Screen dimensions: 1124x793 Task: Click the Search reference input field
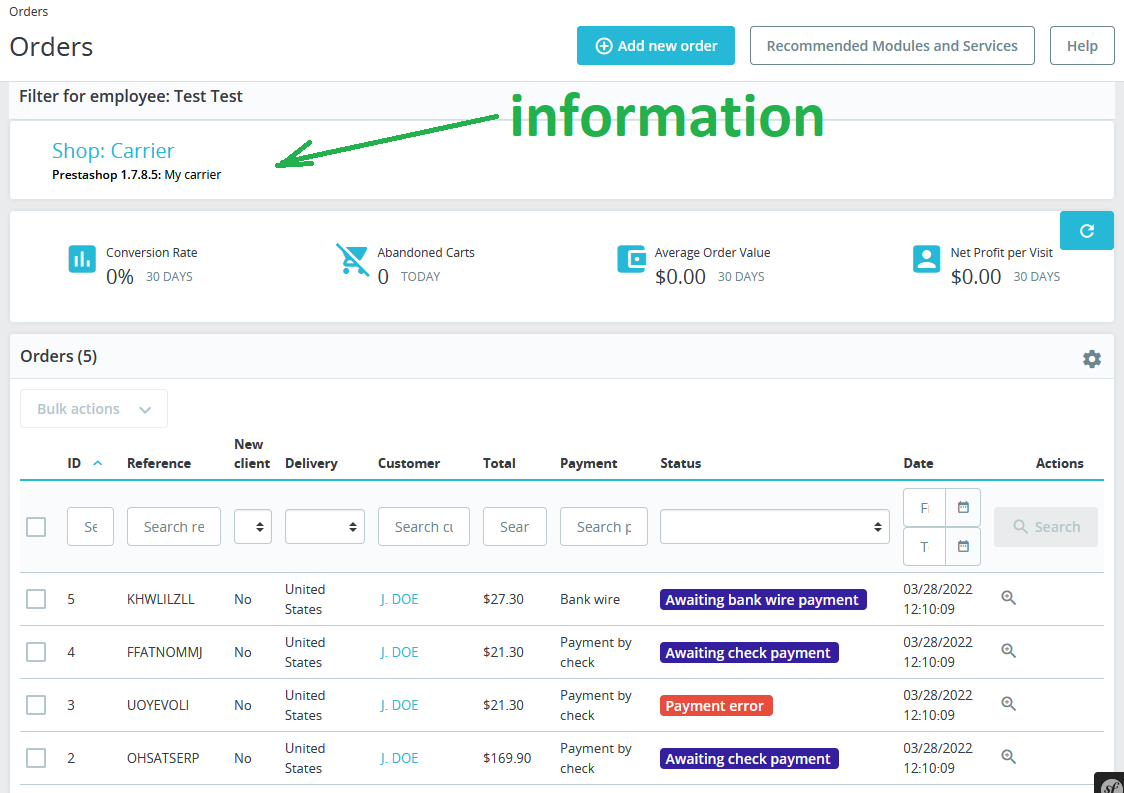point(173,527)
